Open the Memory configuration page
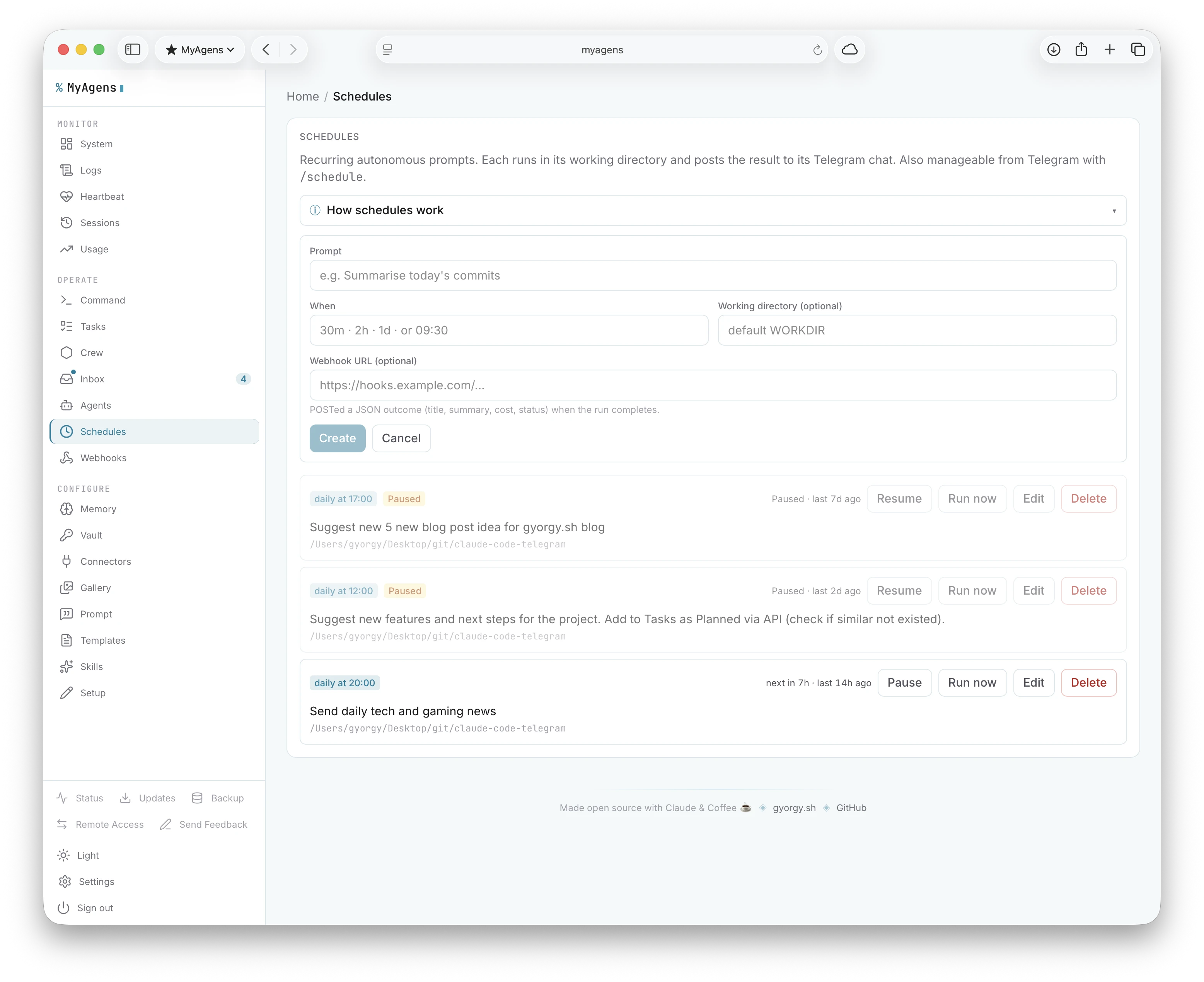Viewport: 1204px width, 982px height. tap(154, 509)
